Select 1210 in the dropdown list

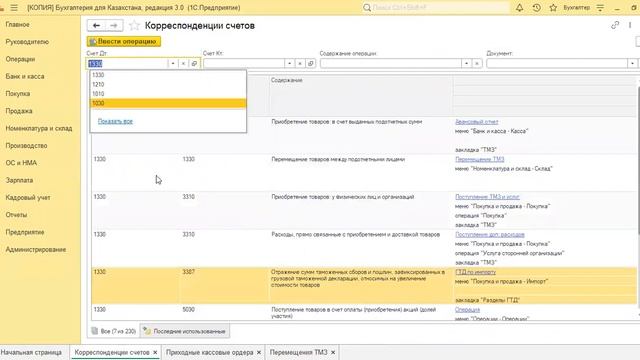(168, 84)
